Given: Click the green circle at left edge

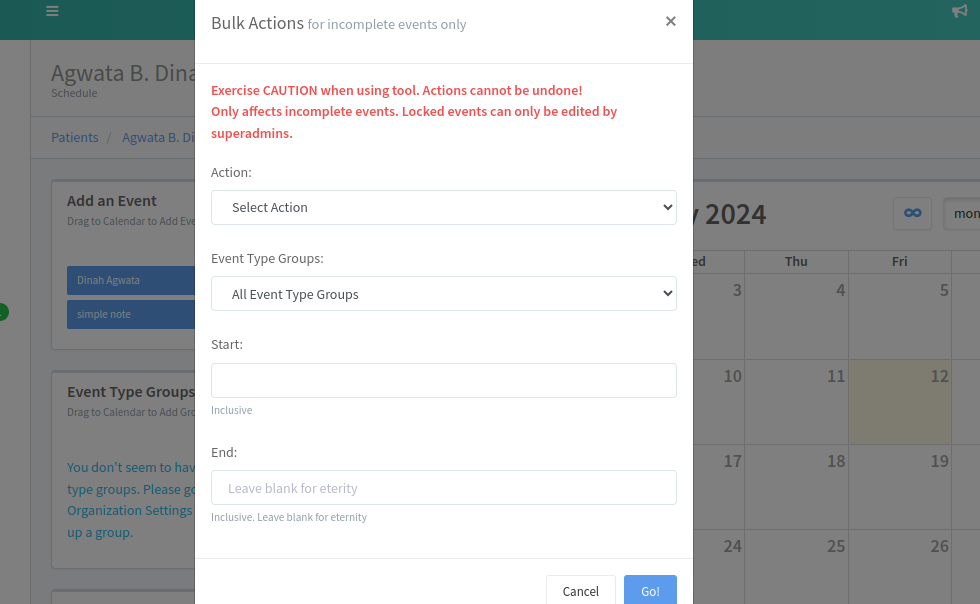Looking at the screenshot, I should point(3,312).
